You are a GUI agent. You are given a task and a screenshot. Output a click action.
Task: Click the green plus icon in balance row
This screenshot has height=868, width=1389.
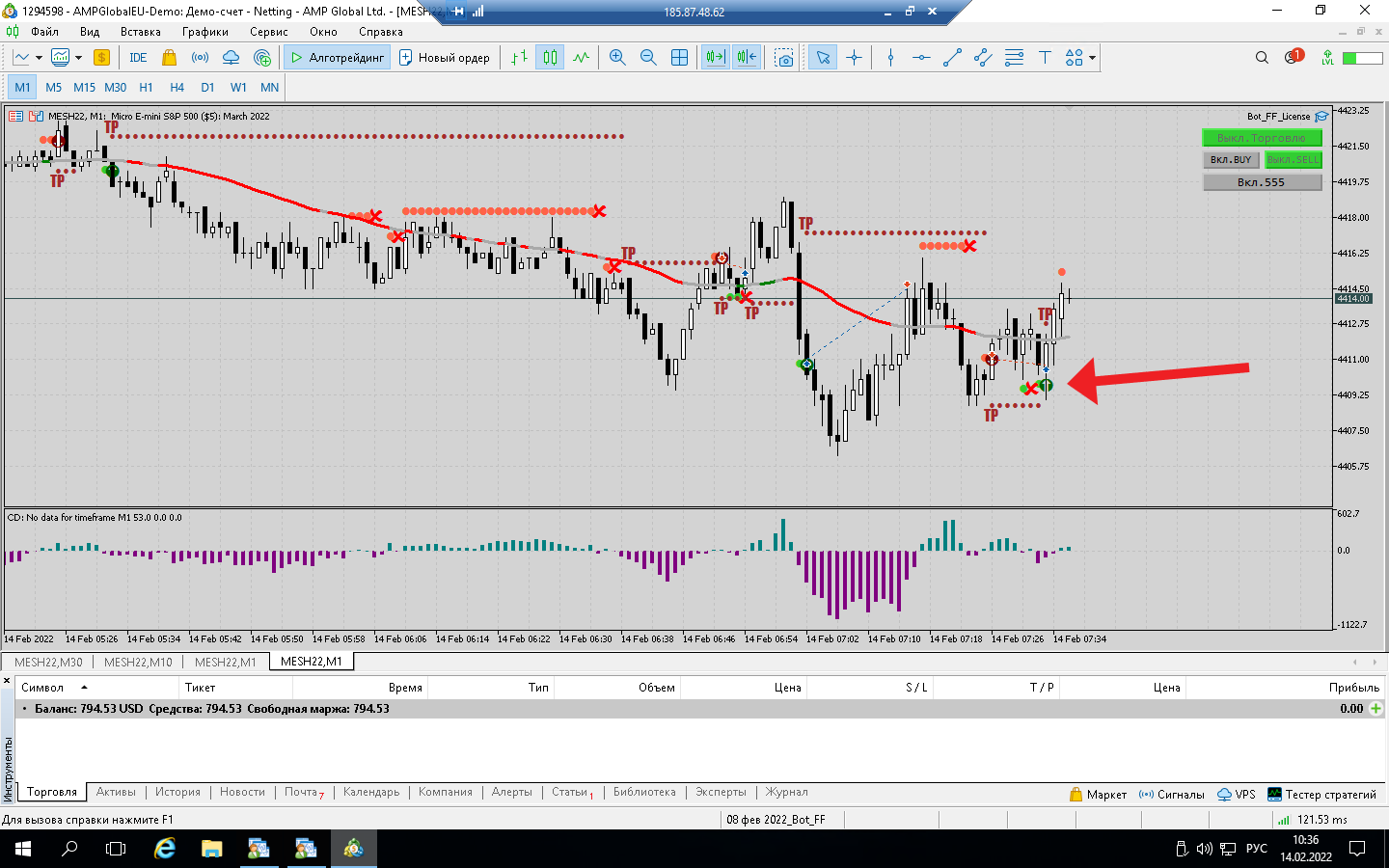1375,708
